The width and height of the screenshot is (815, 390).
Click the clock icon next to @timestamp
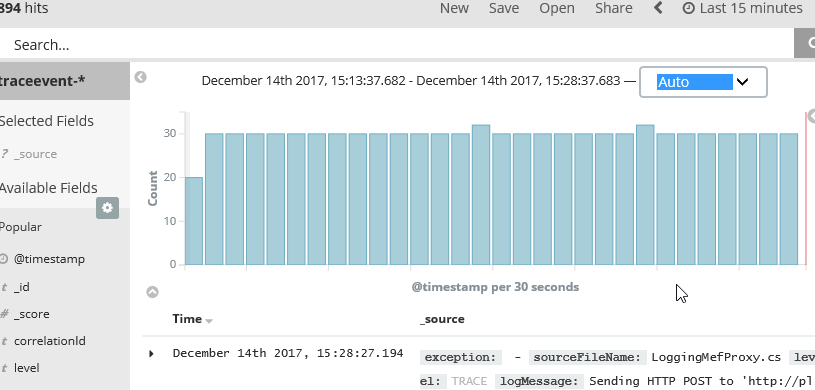tap(4, 258)
